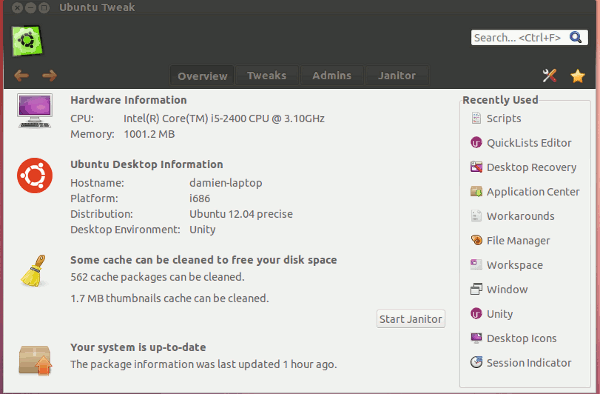
Task: Open Desktop Recovery link
Action: (532, 168)
